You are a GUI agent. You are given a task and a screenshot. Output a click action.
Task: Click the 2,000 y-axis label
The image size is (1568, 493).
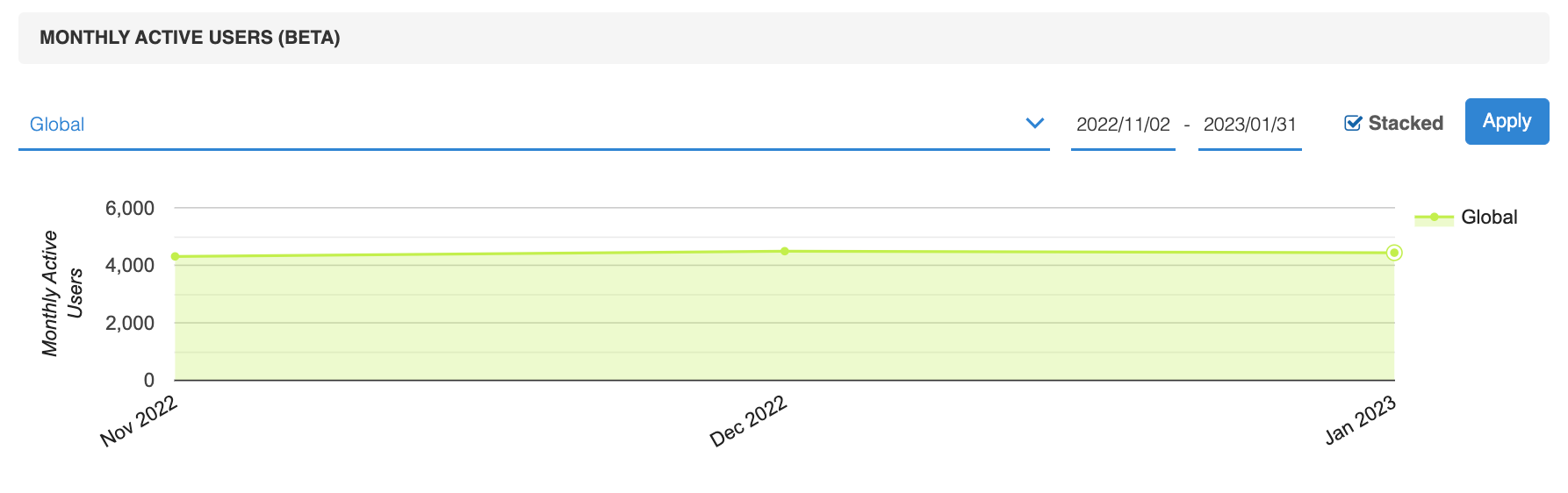(x=130, y=323)
